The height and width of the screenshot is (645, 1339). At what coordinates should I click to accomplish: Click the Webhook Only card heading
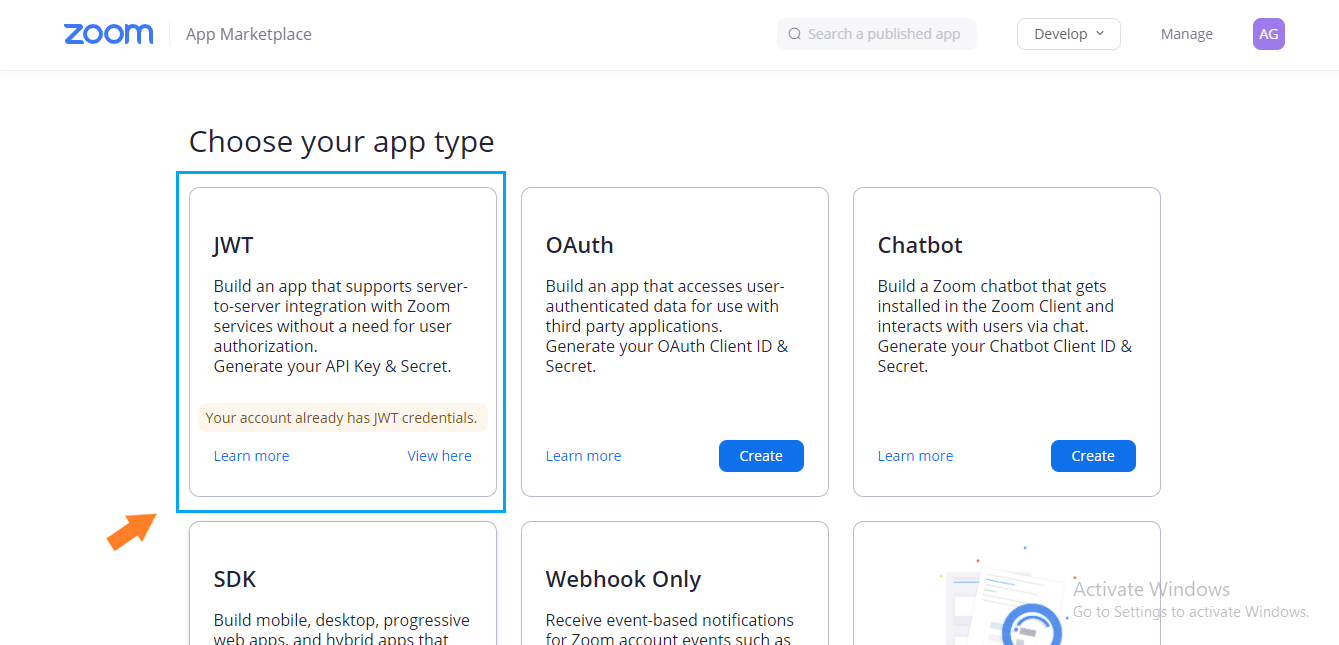(623, 579)
